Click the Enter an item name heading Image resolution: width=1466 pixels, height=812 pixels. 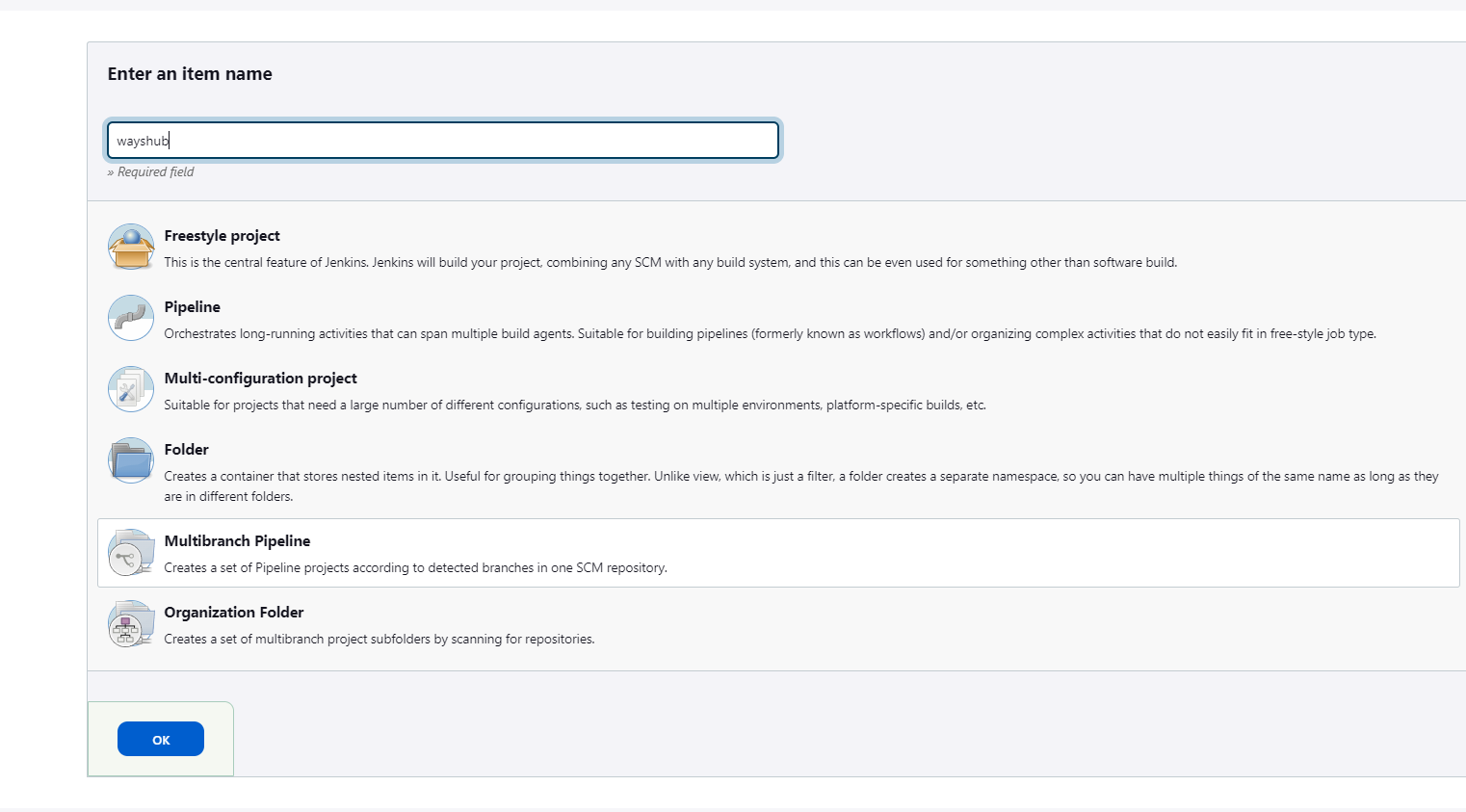189,73
